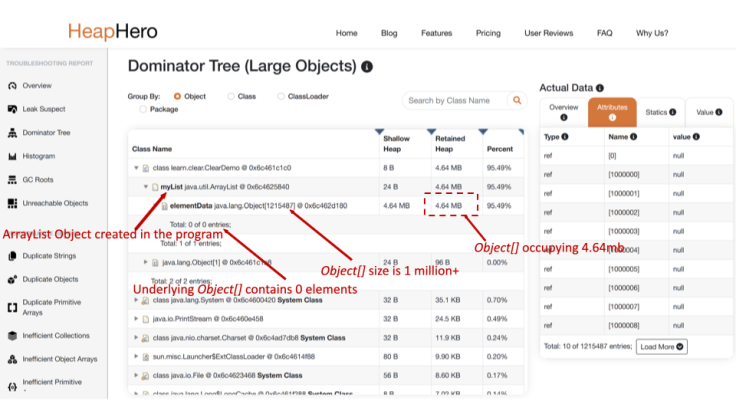This screenshot has width=736, height=414.
Task: Click the Load More button
Action: (662, 347)
